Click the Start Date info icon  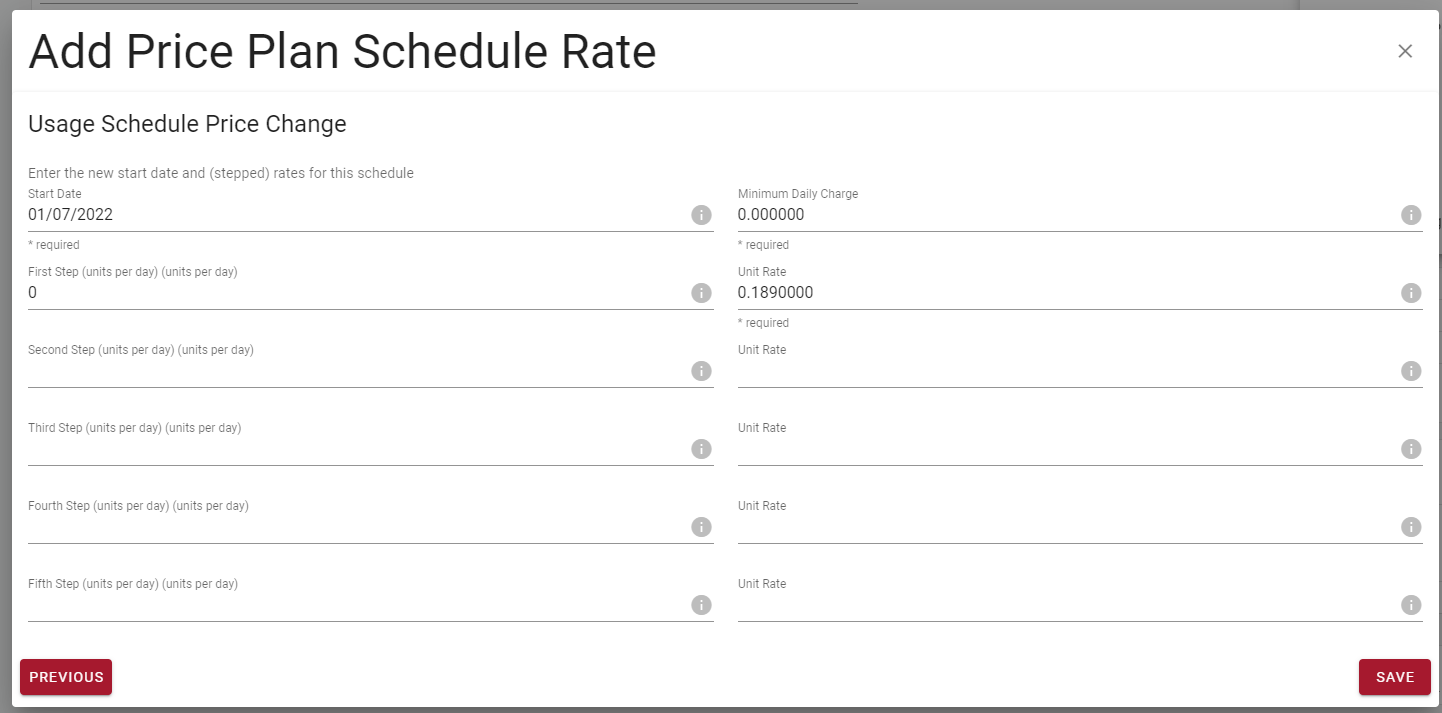(x=701, y=215)
